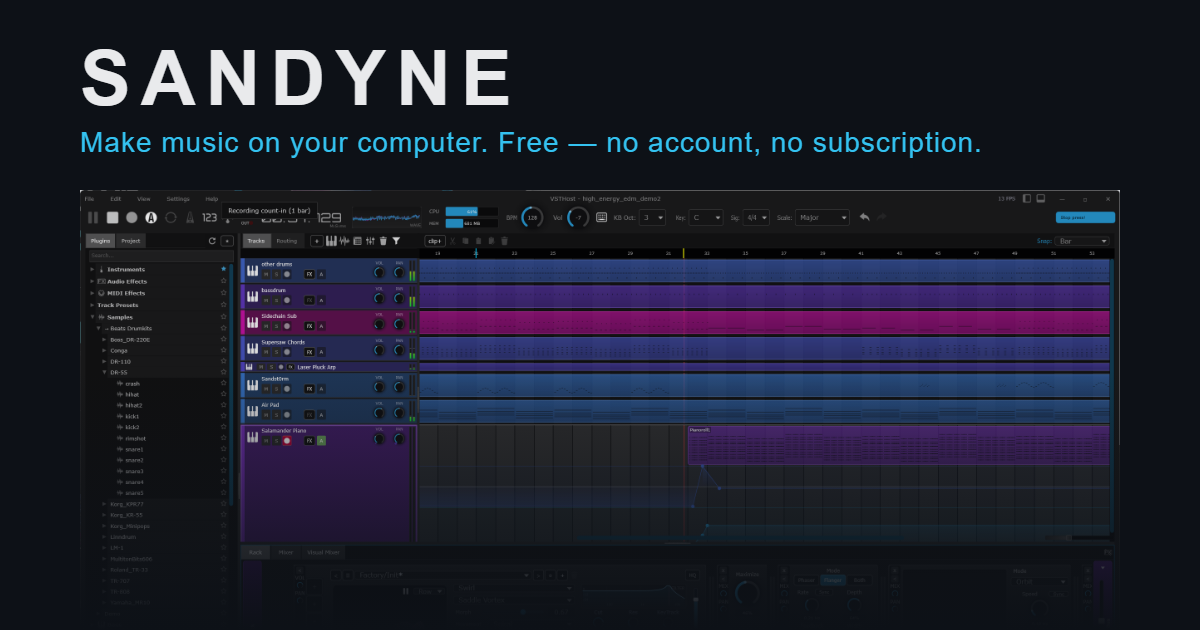Image resolution: width=1200 pixels, height=630 pixels.
Task: Click the undo arrow icon
Action: [x=865, y=217]
